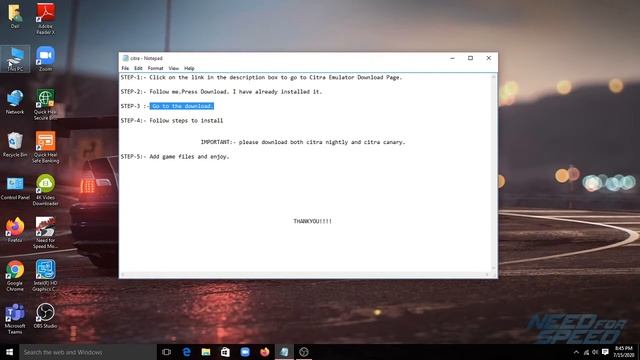Open the Edit menu in Notepad
Screen dimensions: 640x360
tap(138, 68)
